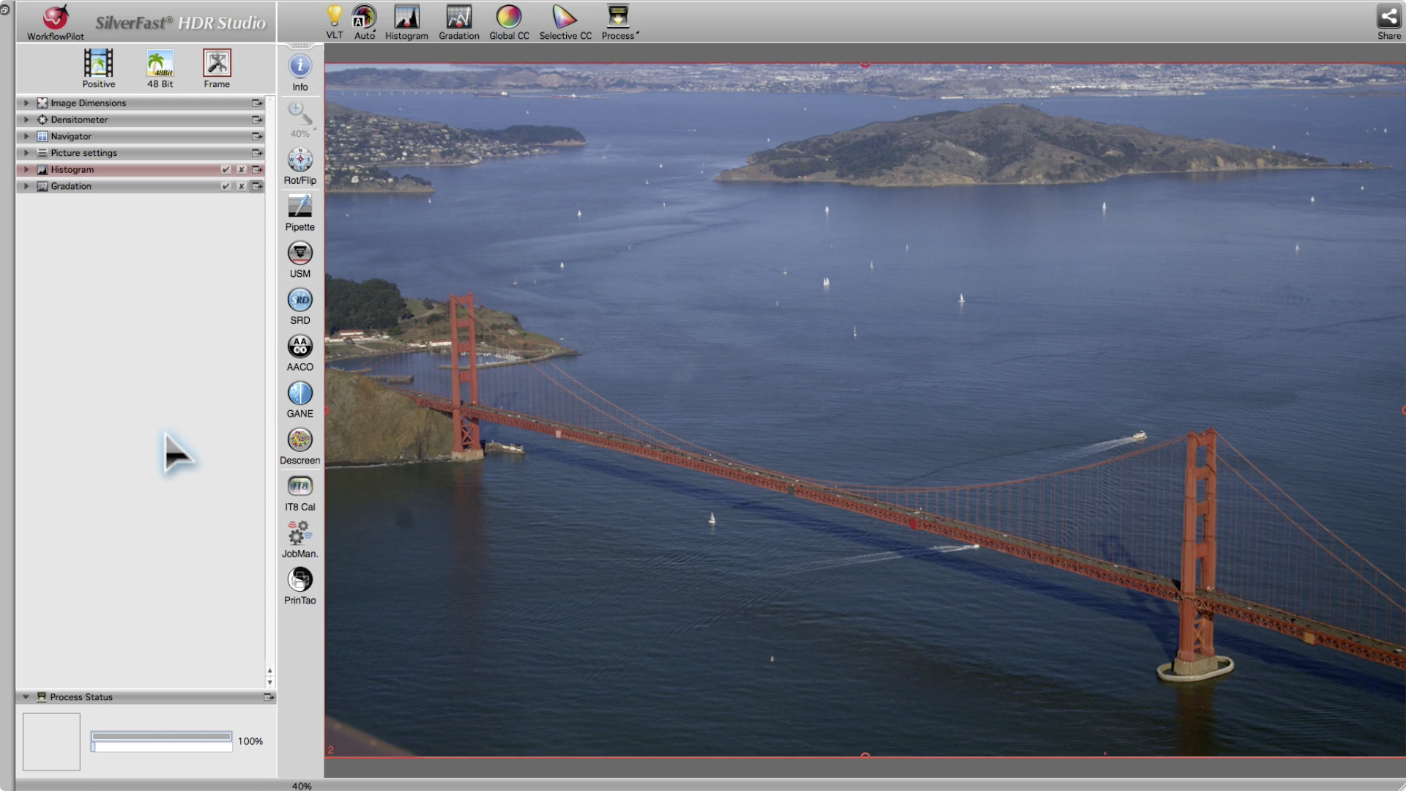Click the Share button
This screenshot has height=791, width=1406.
tap(1388, 17)
